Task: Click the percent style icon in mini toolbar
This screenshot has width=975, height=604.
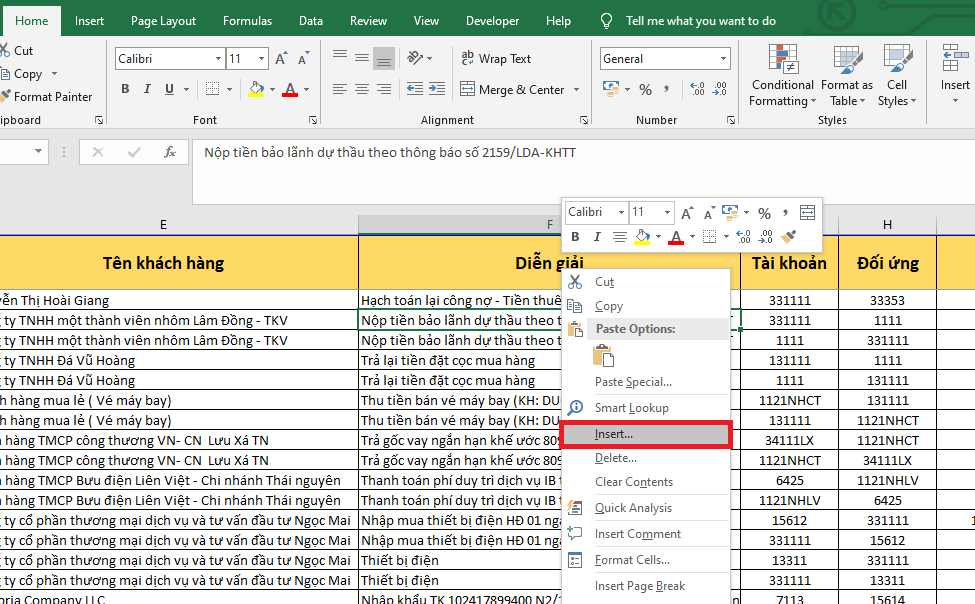Action: 764,213
